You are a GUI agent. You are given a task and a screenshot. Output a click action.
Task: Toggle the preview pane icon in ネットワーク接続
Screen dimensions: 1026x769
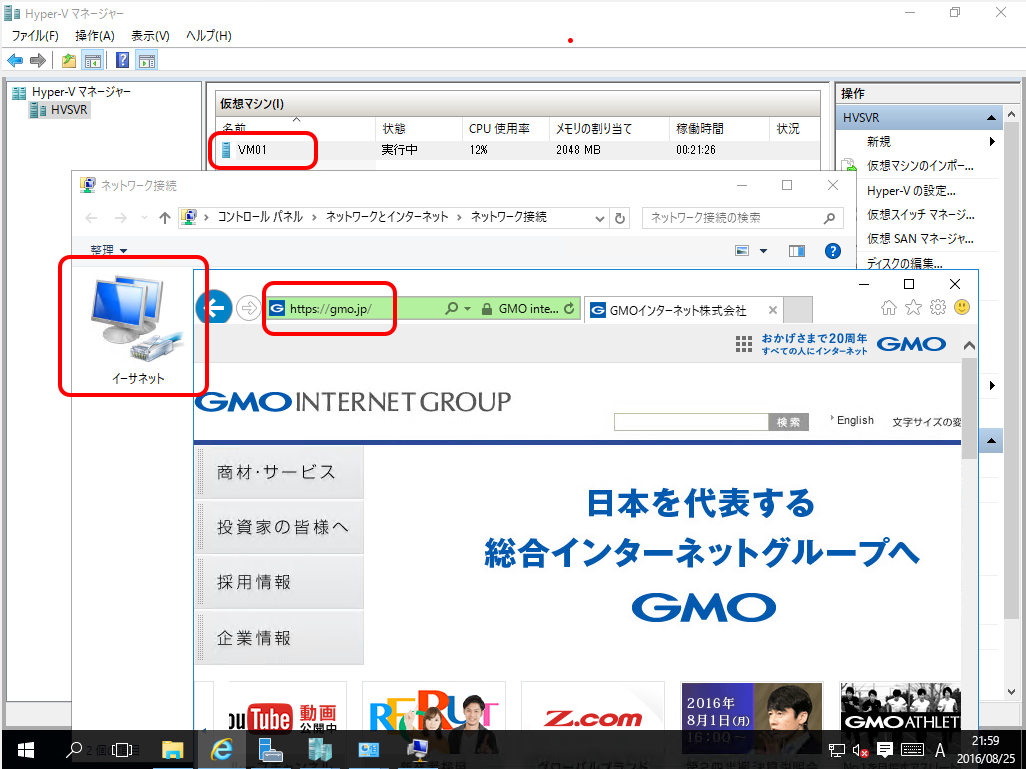796,251
